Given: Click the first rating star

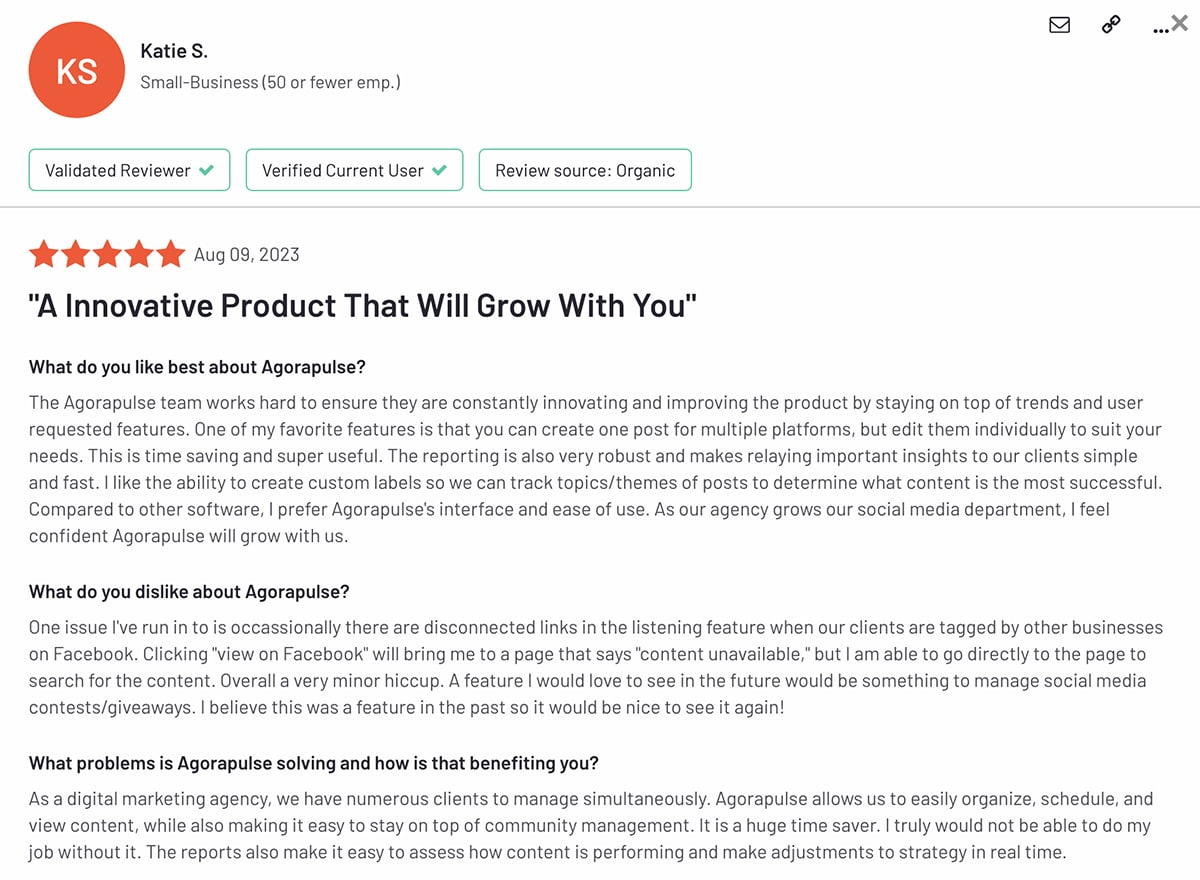Looking at the screenshot, I should [x=43, y=254].
